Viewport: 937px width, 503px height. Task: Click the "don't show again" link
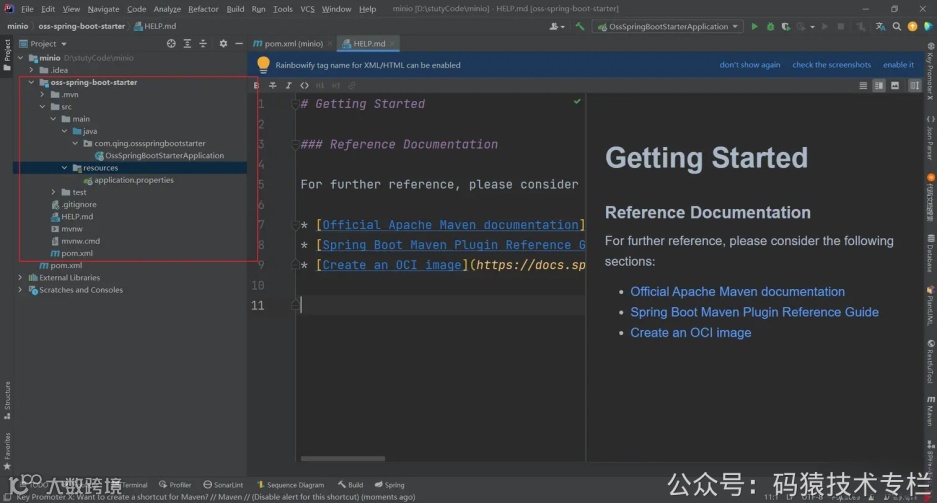tap(749, 65)
